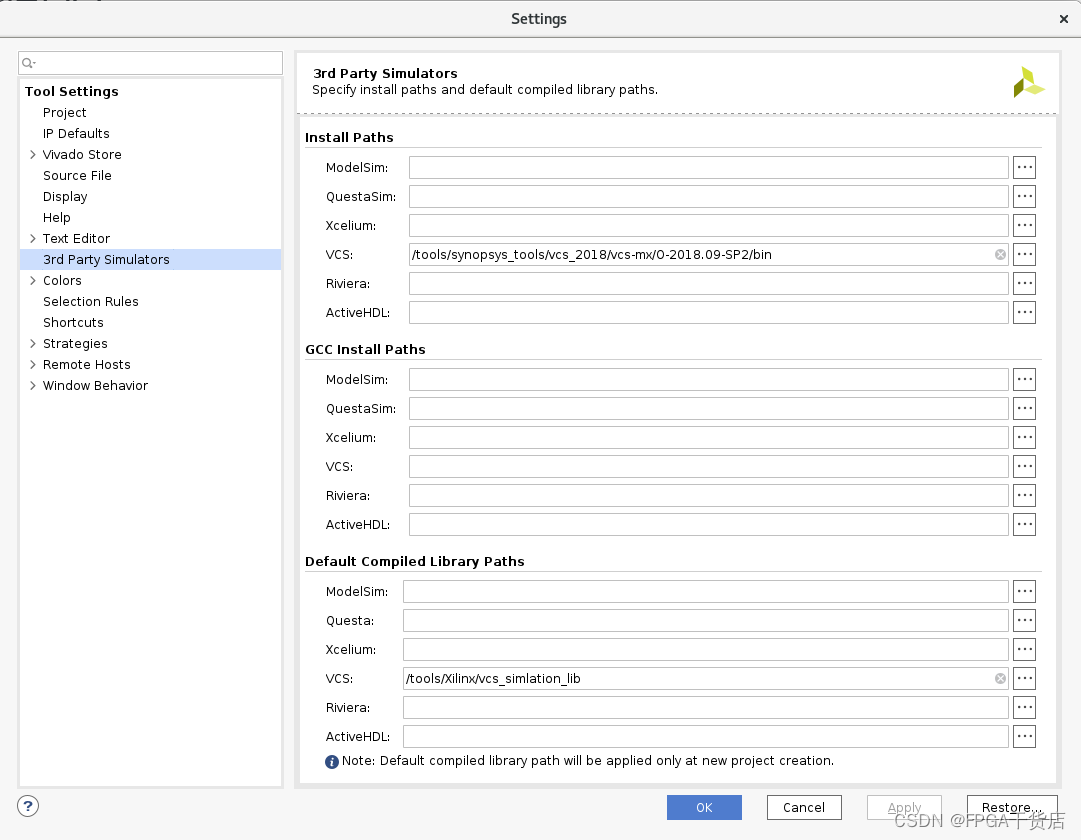This screenshot has width=1081, height=840.
Task: Expand the Vivado Store tree node
Action: (x=32, y=154)
